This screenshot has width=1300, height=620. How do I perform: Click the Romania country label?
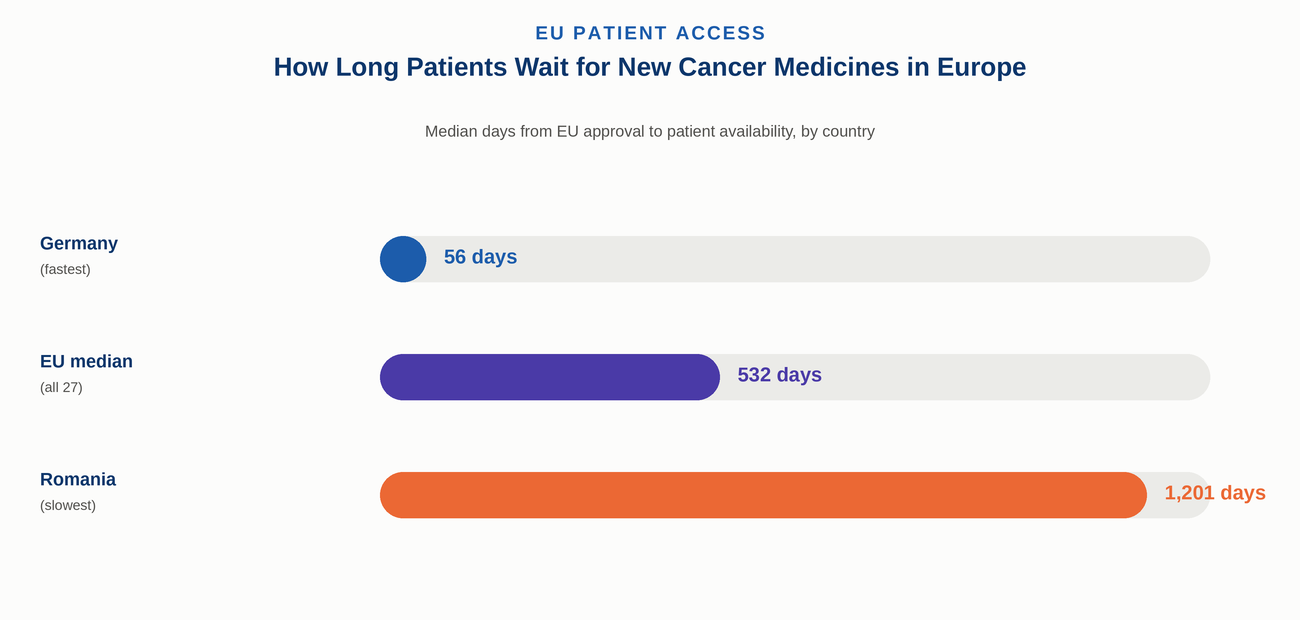coord(78,479)
